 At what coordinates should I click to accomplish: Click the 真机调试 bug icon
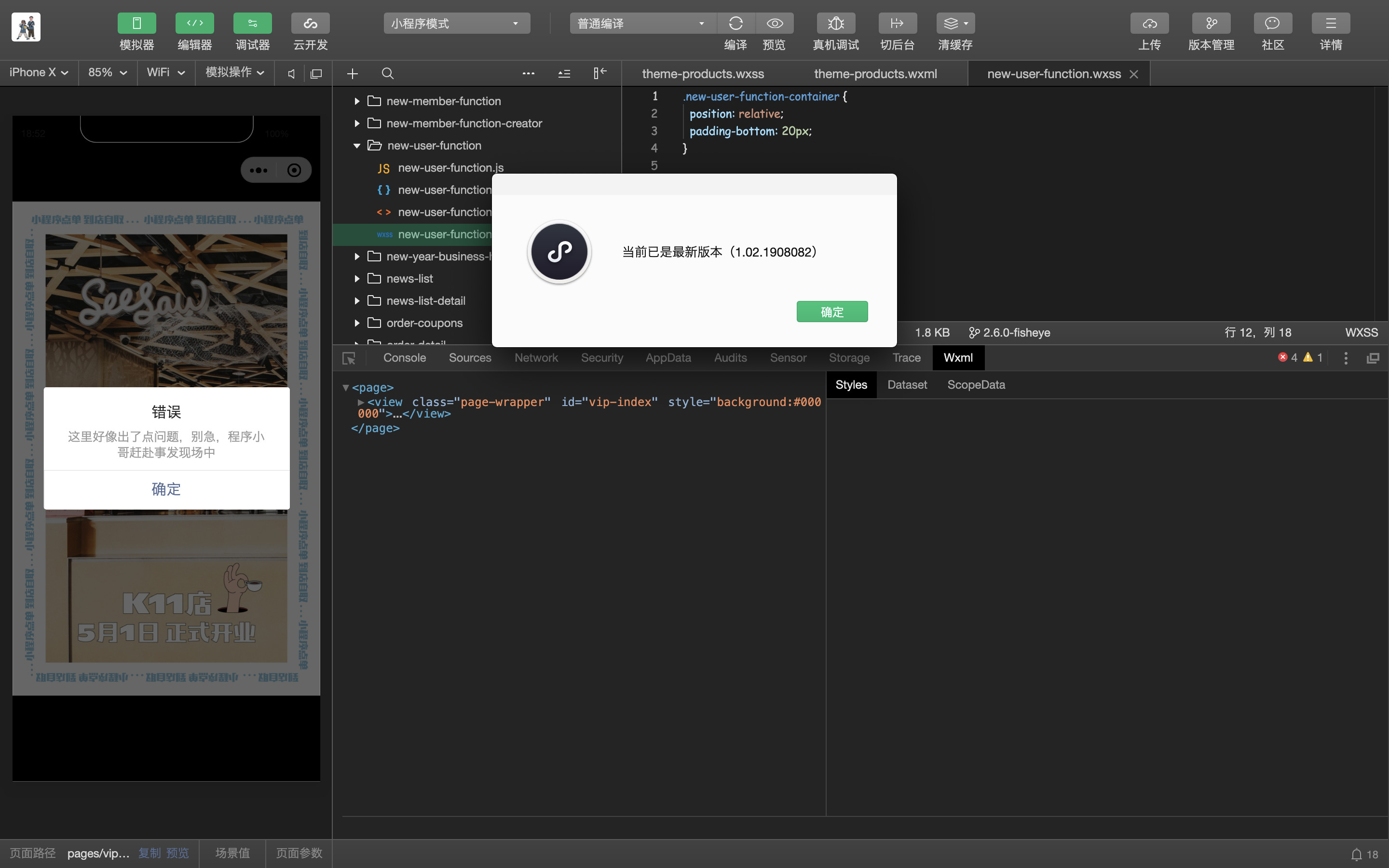point(836,24)
